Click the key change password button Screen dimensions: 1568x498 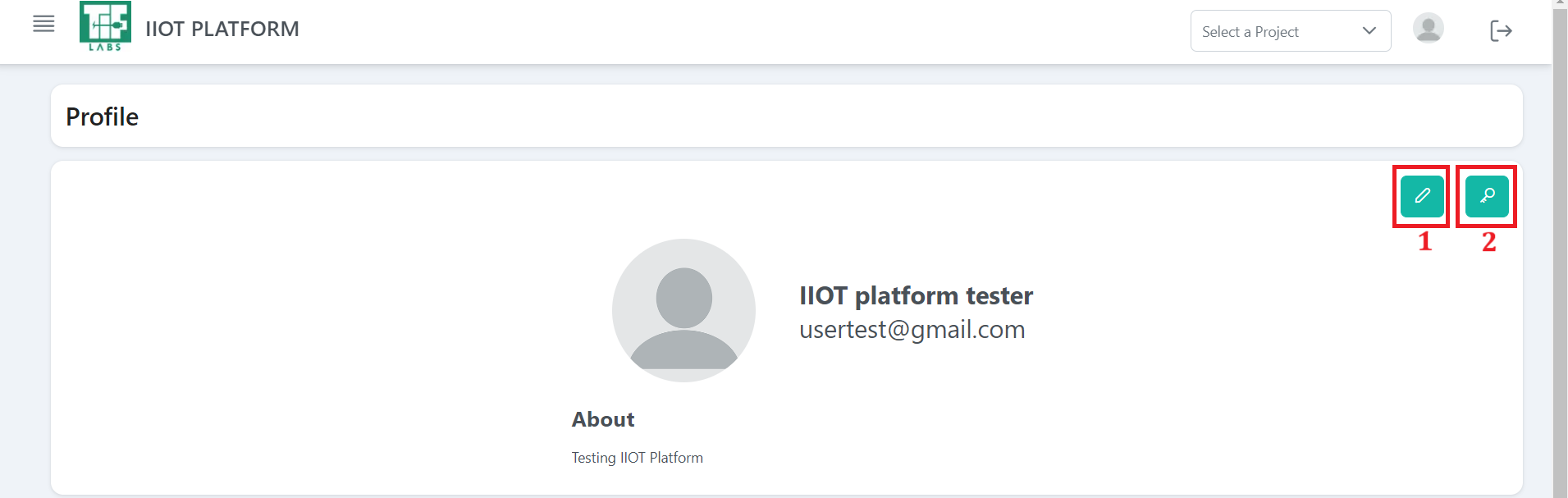[x=1487, y=196]
